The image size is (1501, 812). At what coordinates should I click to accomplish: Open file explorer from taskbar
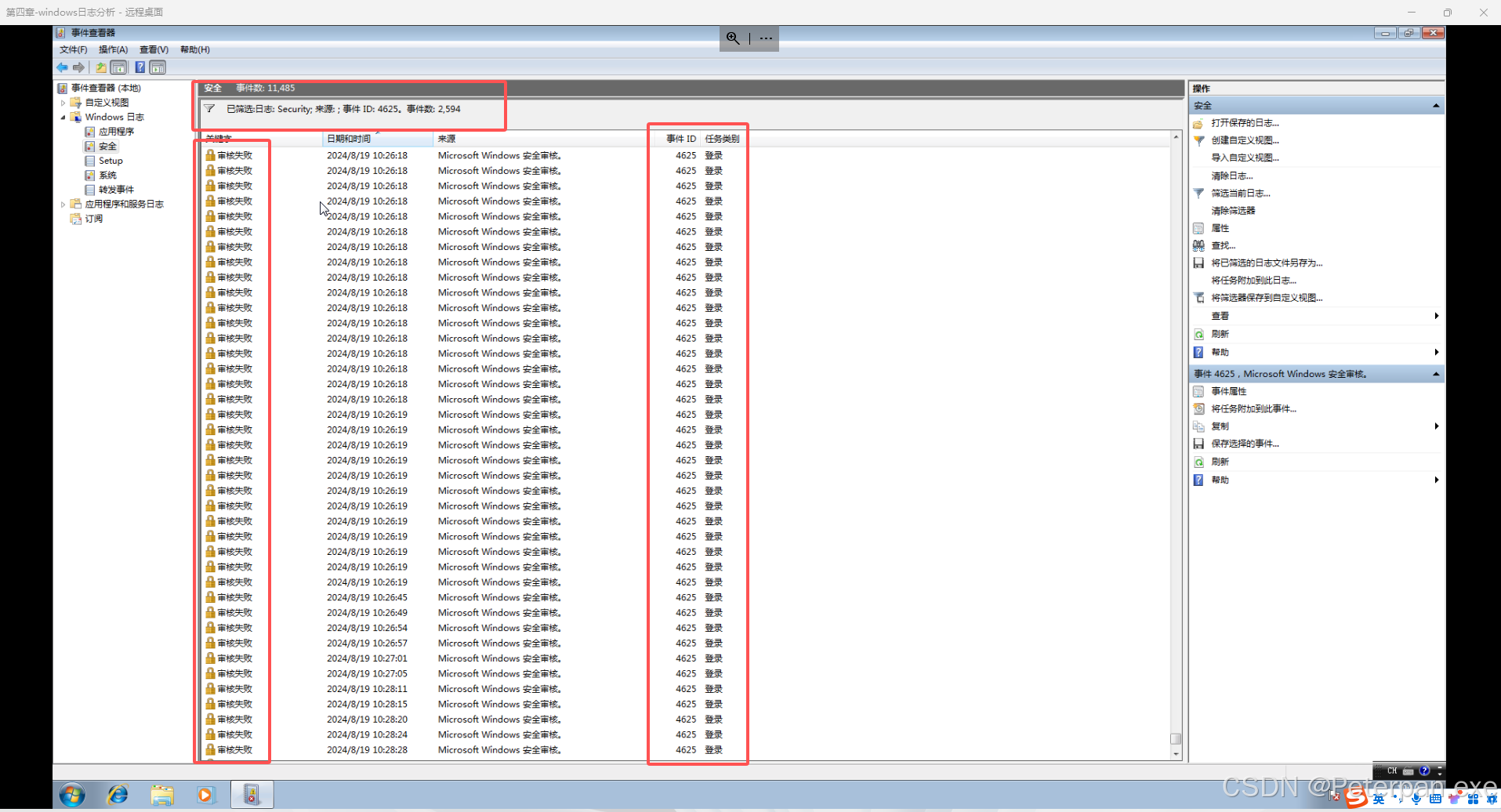162,795
